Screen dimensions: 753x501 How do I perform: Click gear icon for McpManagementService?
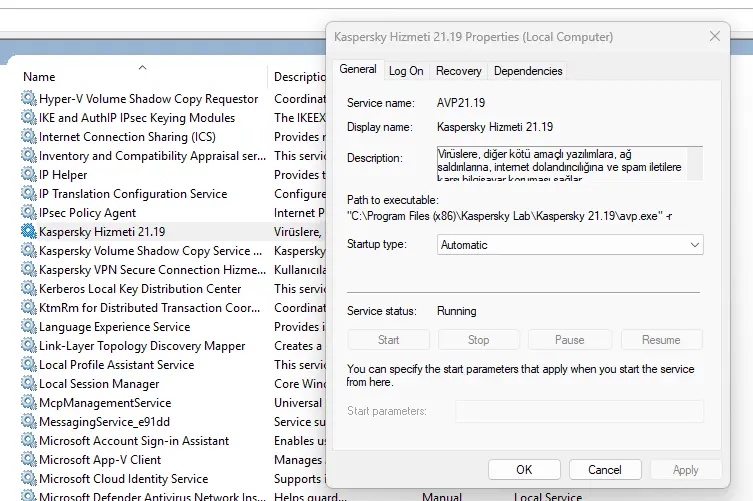(29, 403)
